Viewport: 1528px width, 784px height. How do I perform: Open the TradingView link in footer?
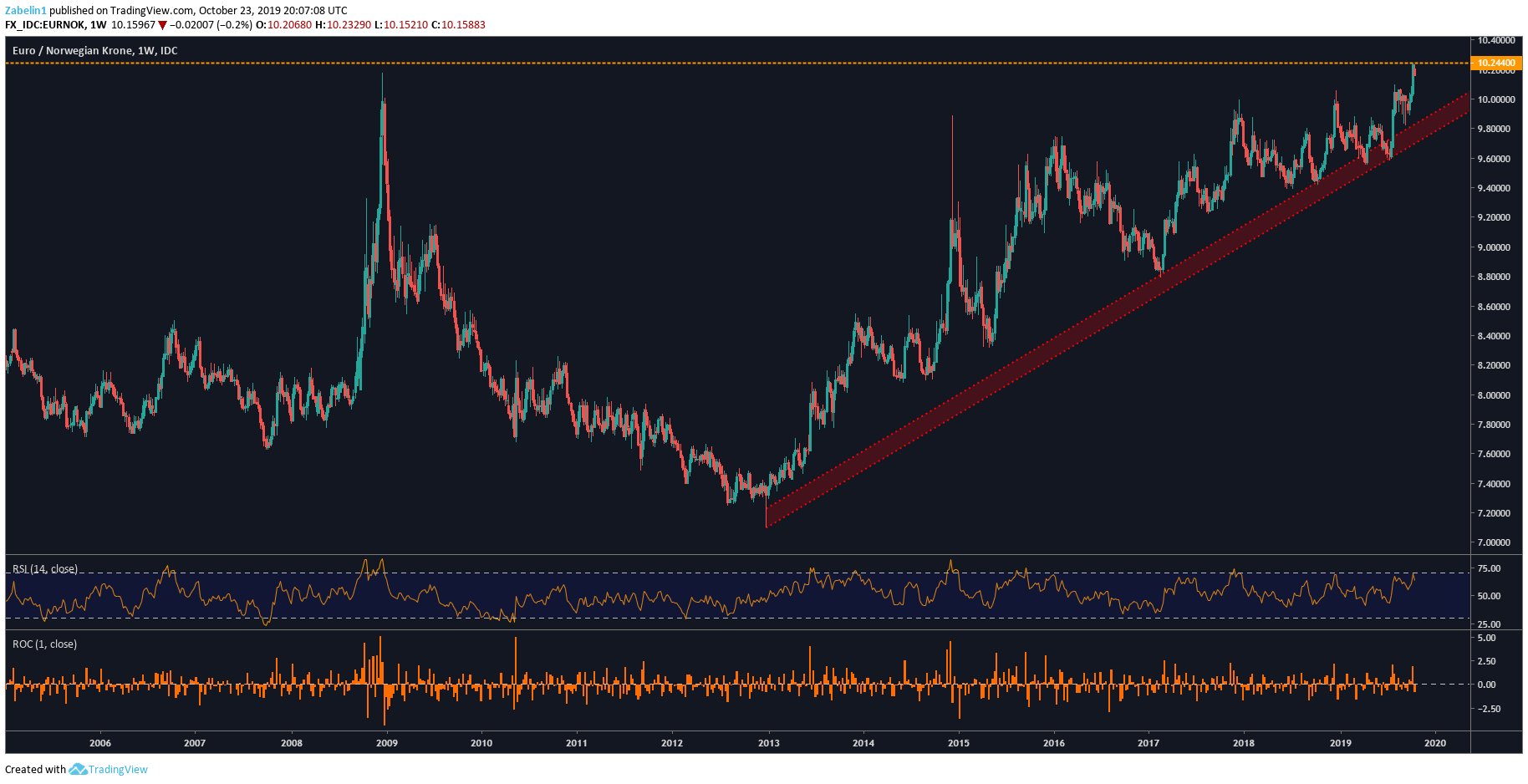118,769
